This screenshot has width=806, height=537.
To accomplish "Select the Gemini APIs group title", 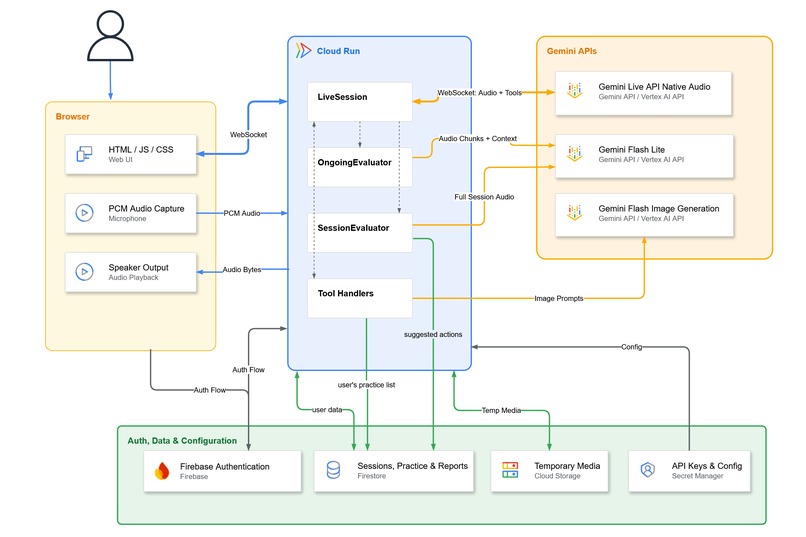I will tap(572, 51).
